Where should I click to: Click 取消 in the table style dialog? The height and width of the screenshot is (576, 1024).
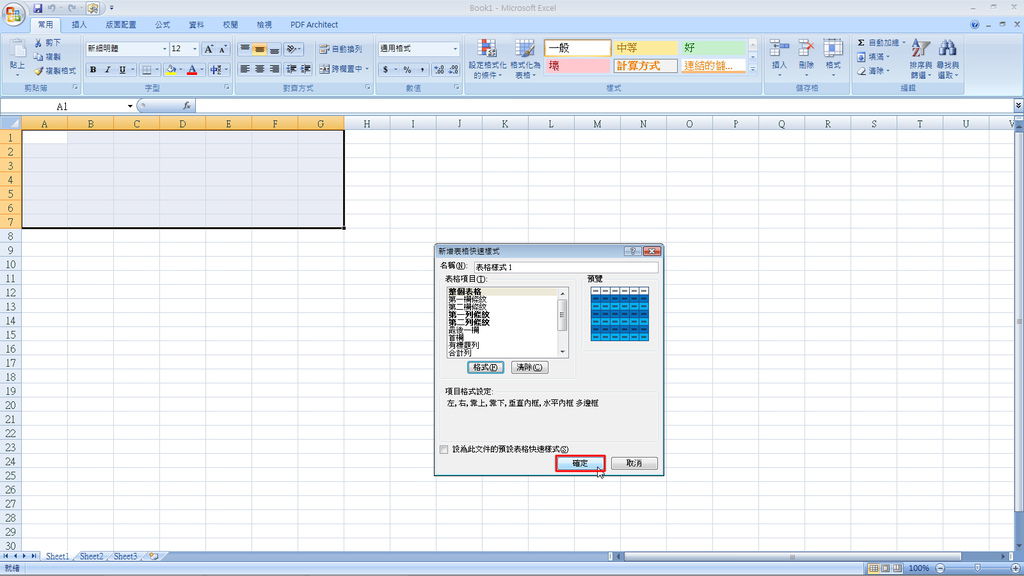pyautogui.click(x=634, y=464)
